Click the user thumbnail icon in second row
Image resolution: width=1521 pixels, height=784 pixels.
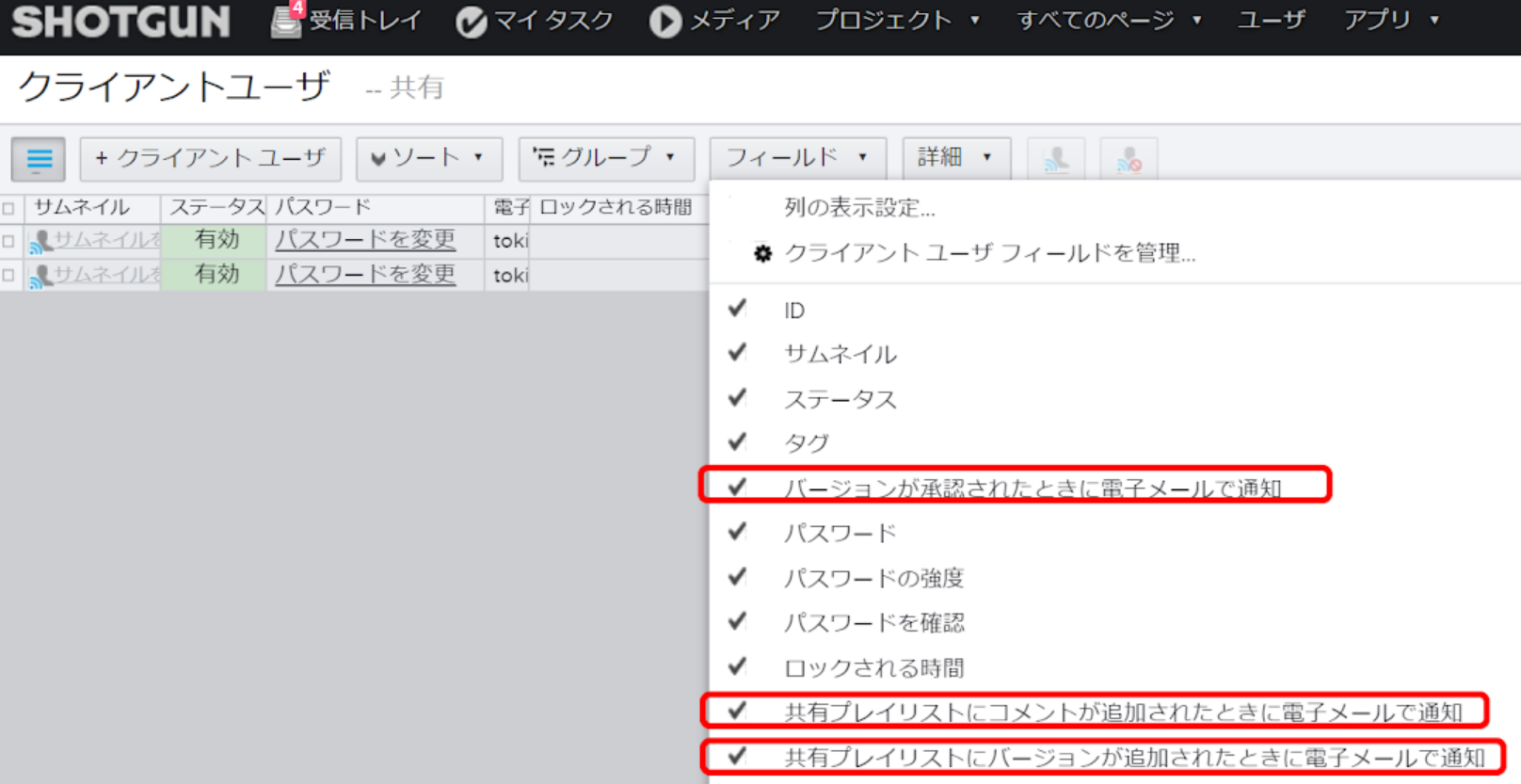(x=40, y=277)
